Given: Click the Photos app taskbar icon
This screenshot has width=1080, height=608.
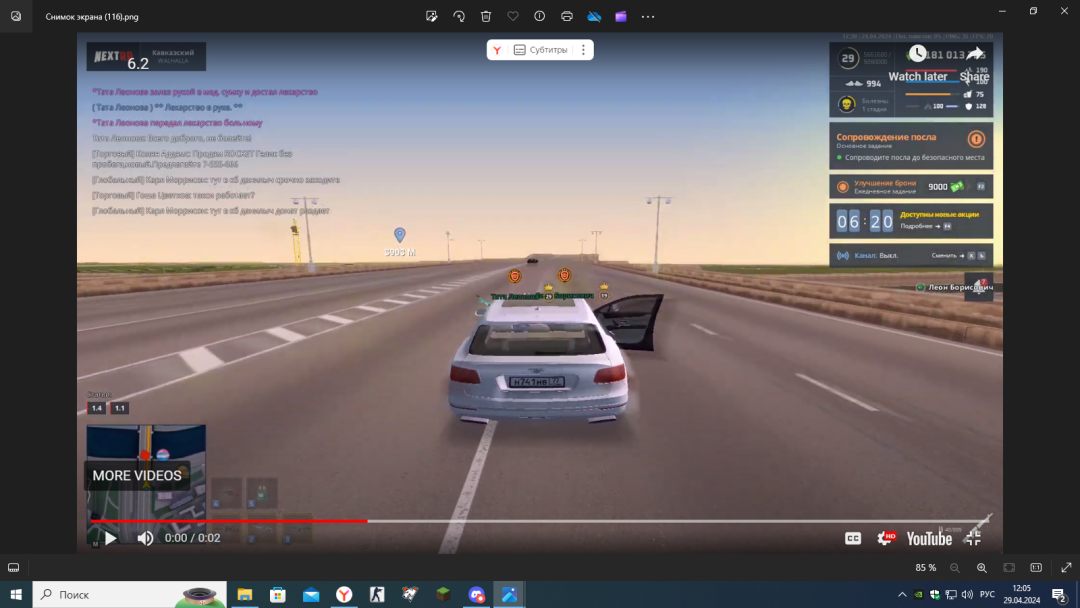Looking at the screenshot, I should coord(509,594).
